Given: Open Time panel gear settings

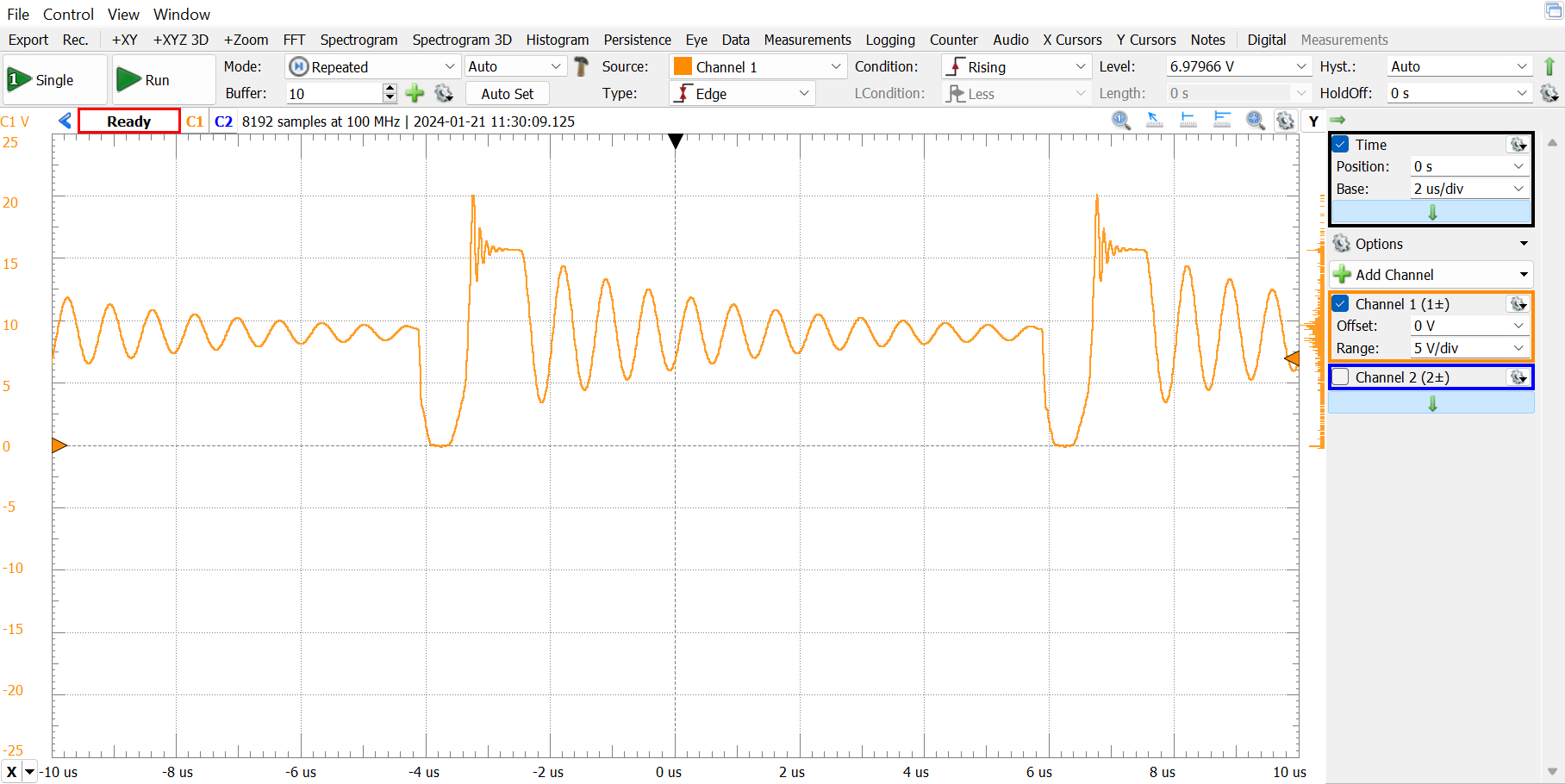Looking at the screenshot, I should pos(1518,145).
